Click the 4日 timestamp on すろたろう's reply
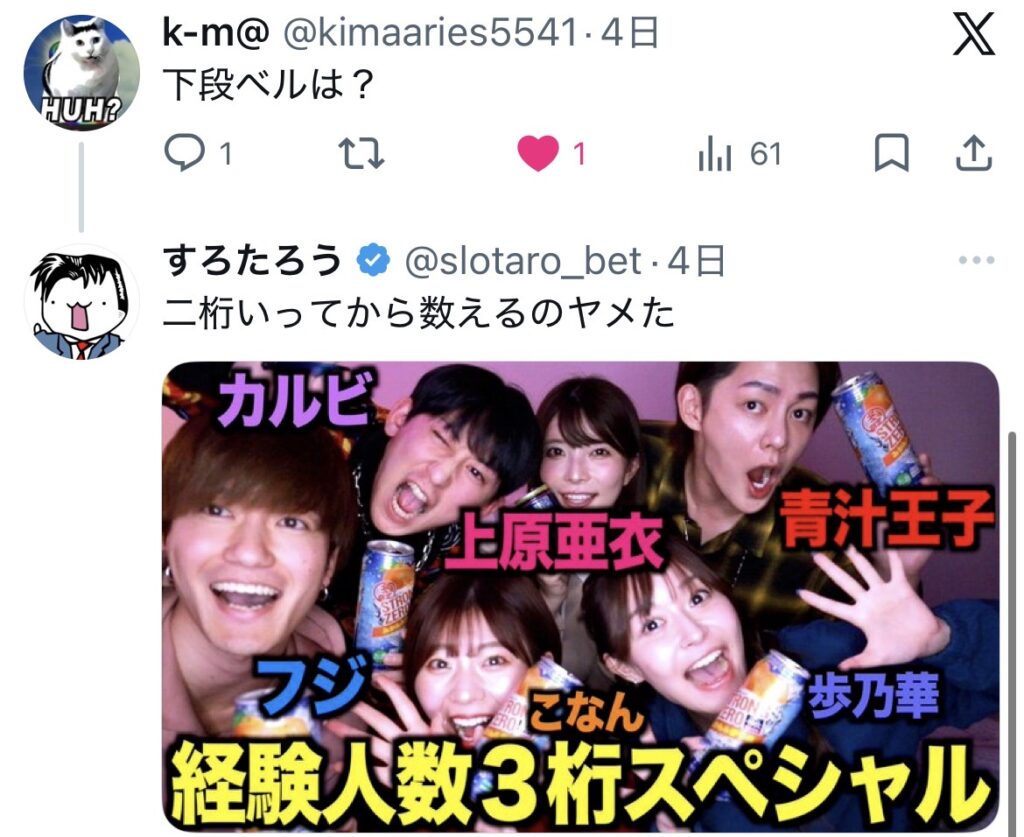 (x=696, y=261)
